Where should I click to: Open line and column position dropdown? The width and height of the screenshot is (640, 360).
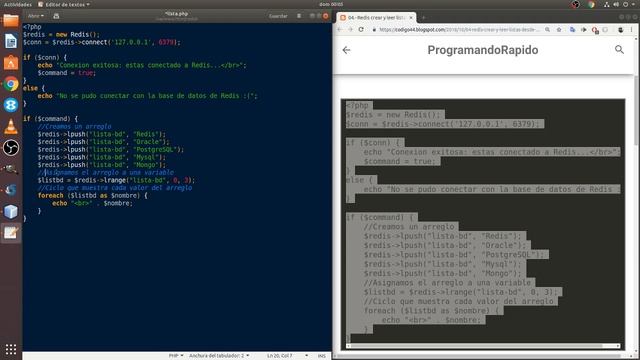point(287,356)
